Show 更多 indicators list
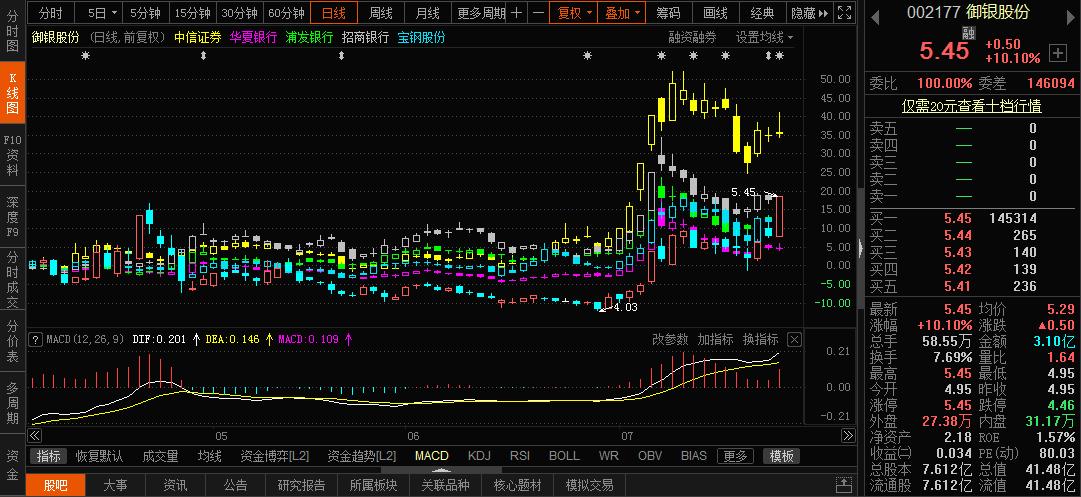 [x=735, y=456]
